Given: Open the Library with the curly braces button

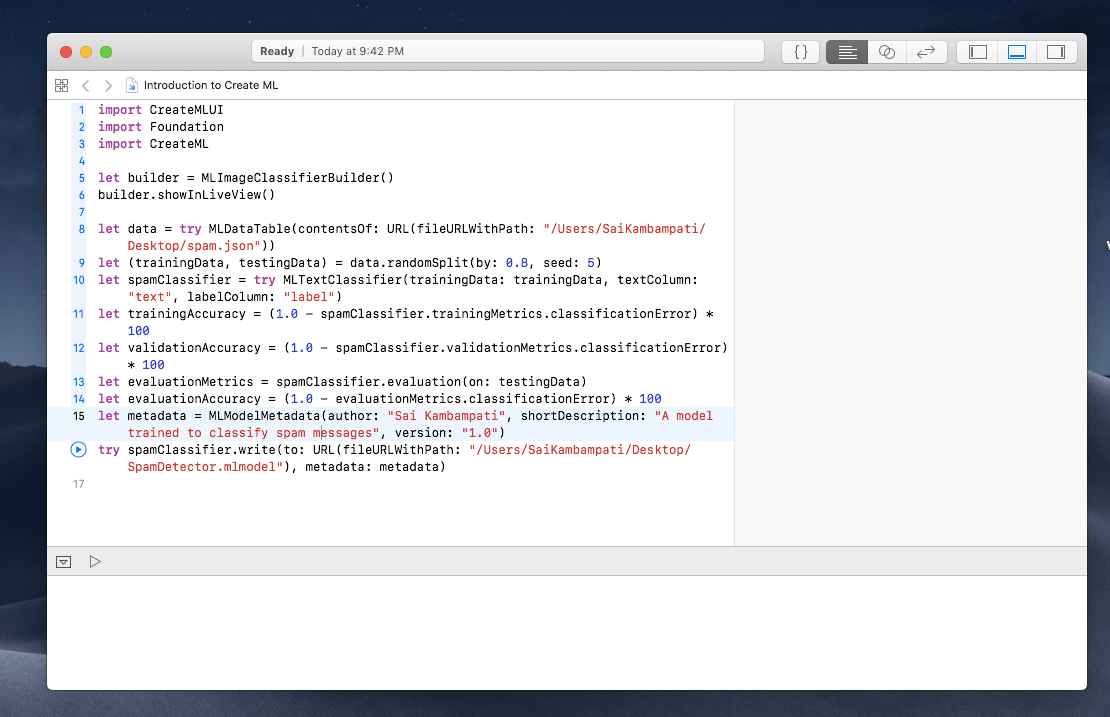Looking at the screenshot, I should 801,52.
